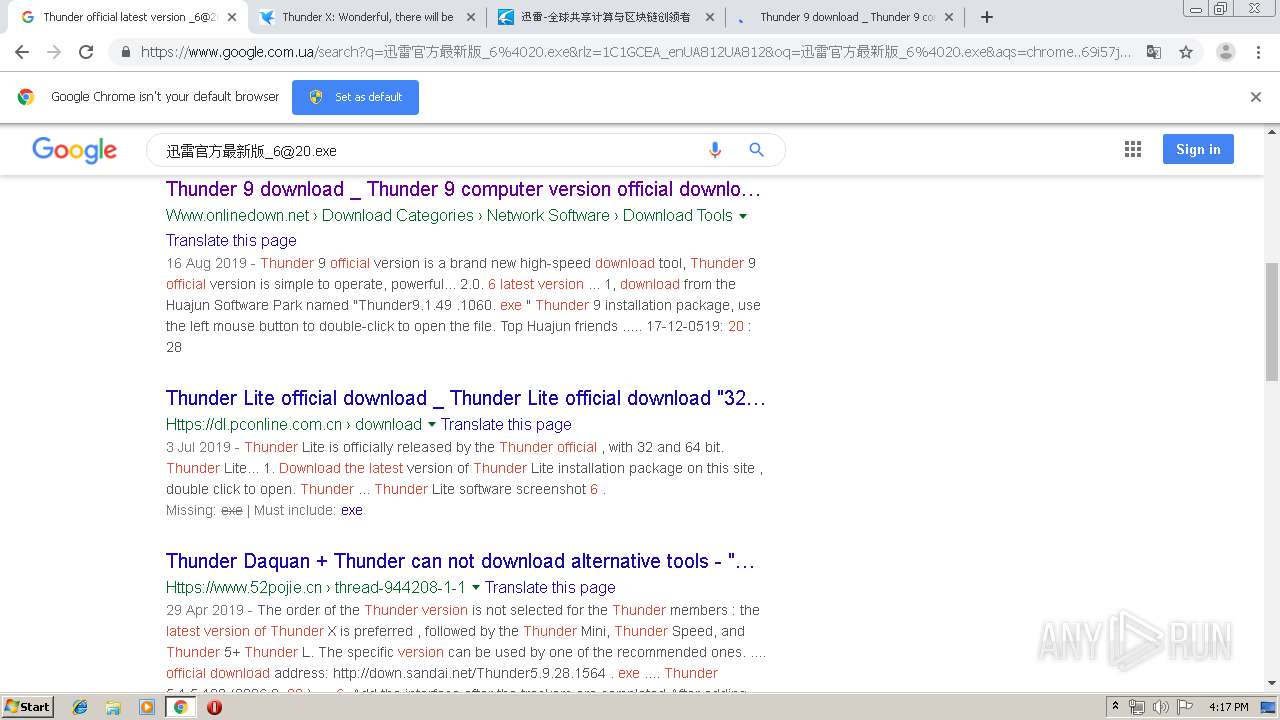Go forward to the next page

pos(54,52)
